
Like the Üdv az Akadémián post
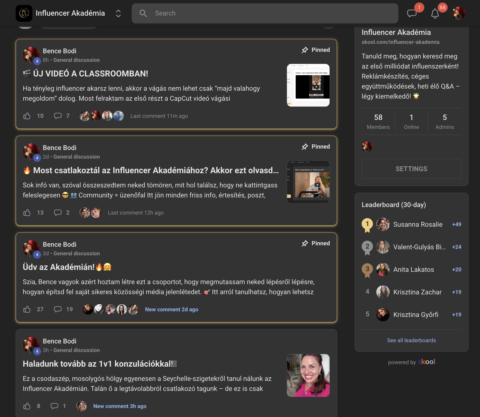coord(27,309)
